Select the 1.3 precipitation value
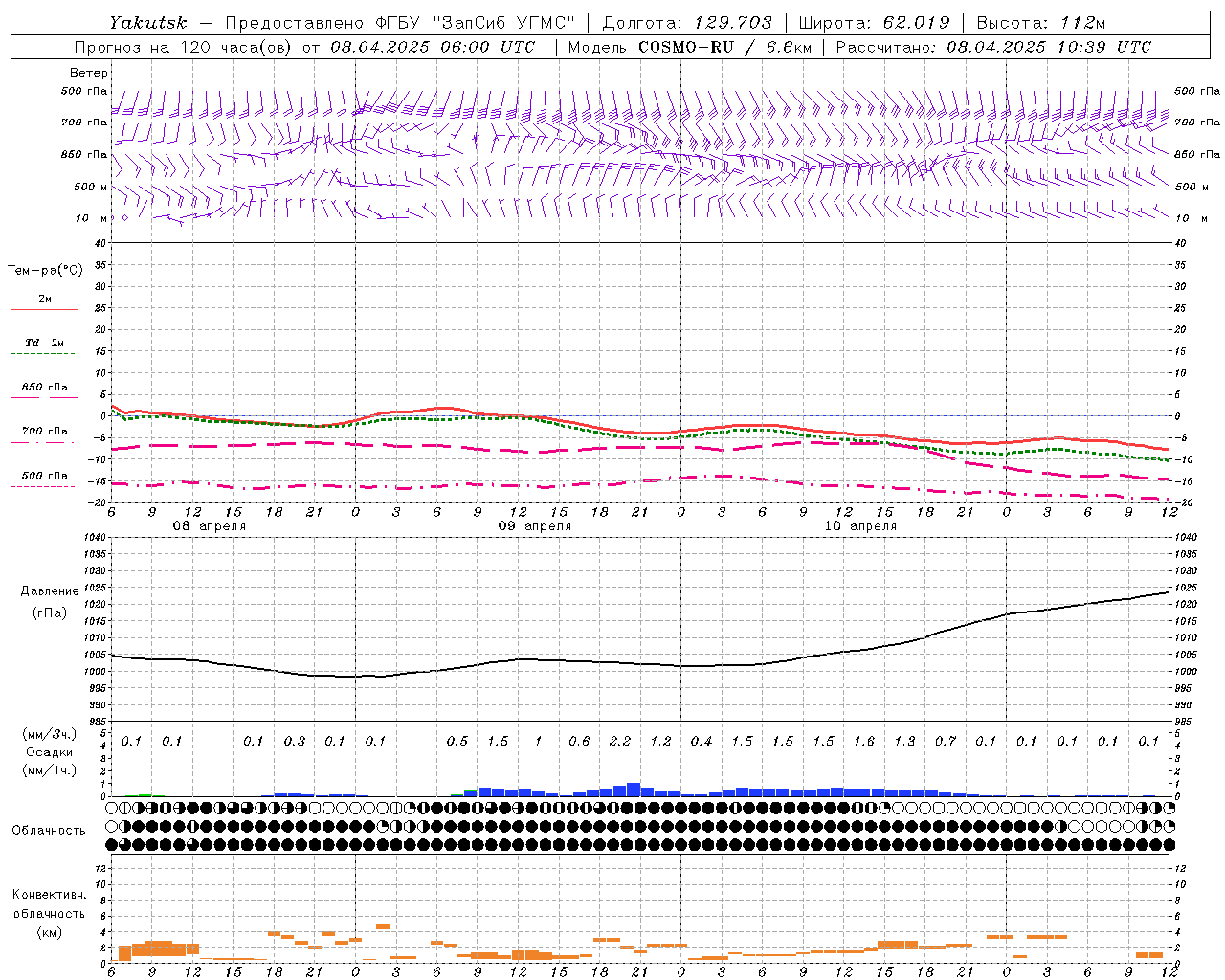 (x=904, y=742)
